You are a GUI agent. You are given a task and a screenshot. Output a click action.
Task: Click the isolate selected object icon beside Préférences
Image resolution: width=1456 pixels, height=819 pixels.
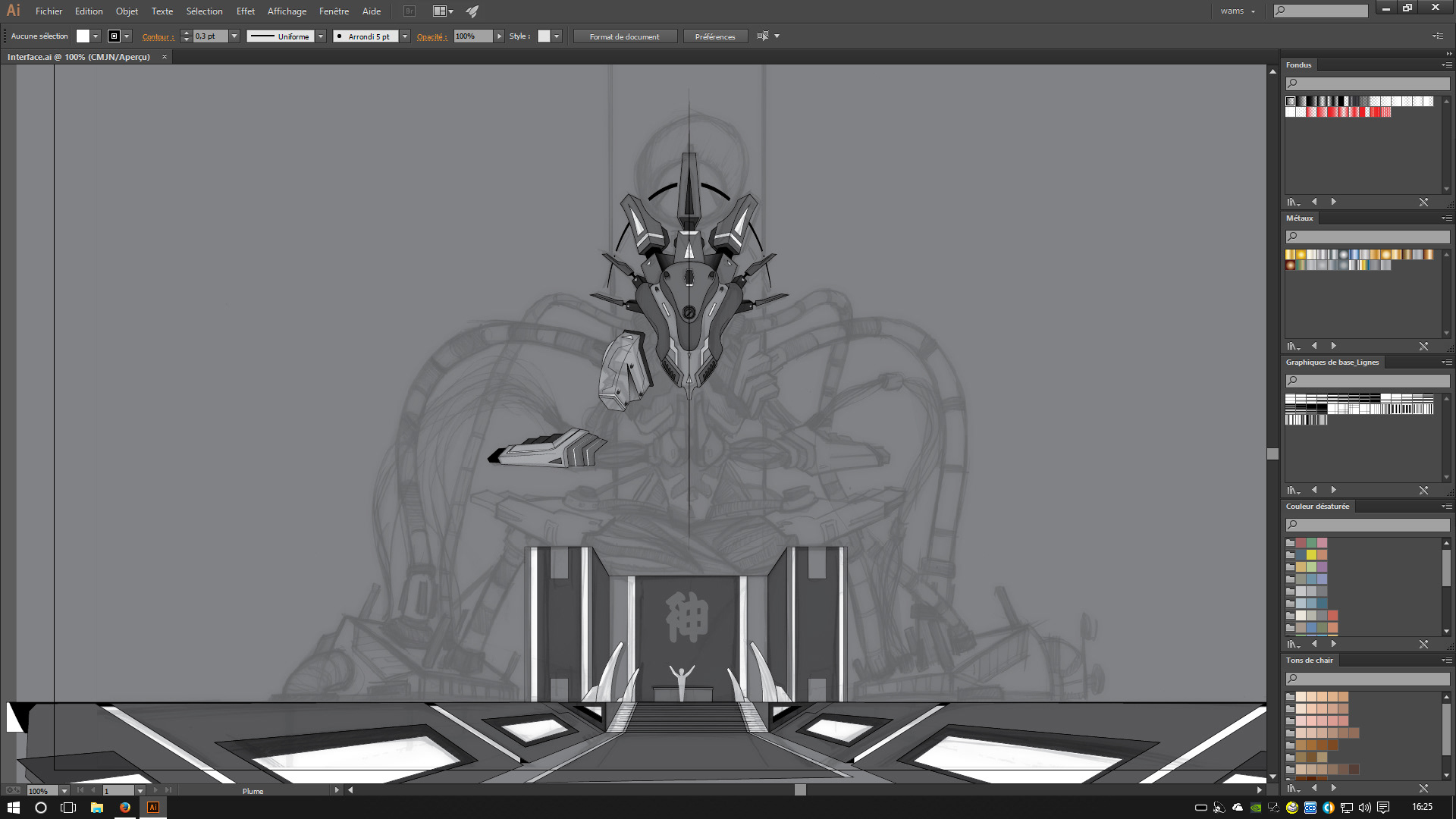pos(762,36)
